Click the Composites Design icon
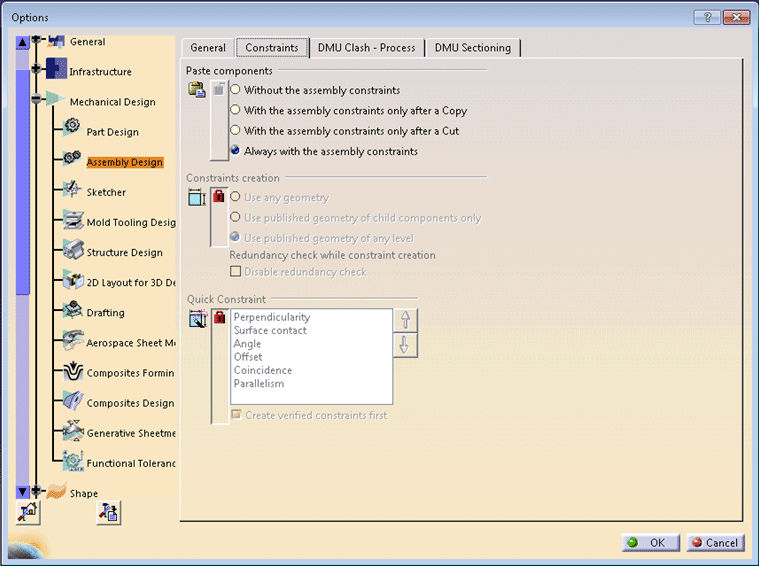Screen dimensions: 759x566 (73, 400)
